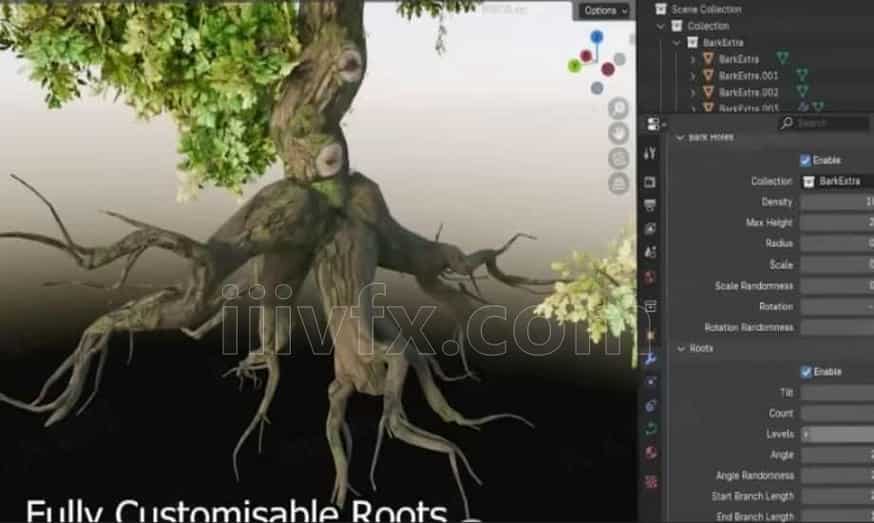Click the Count value field under Roots
874x523 pixels.
point(837,413)
